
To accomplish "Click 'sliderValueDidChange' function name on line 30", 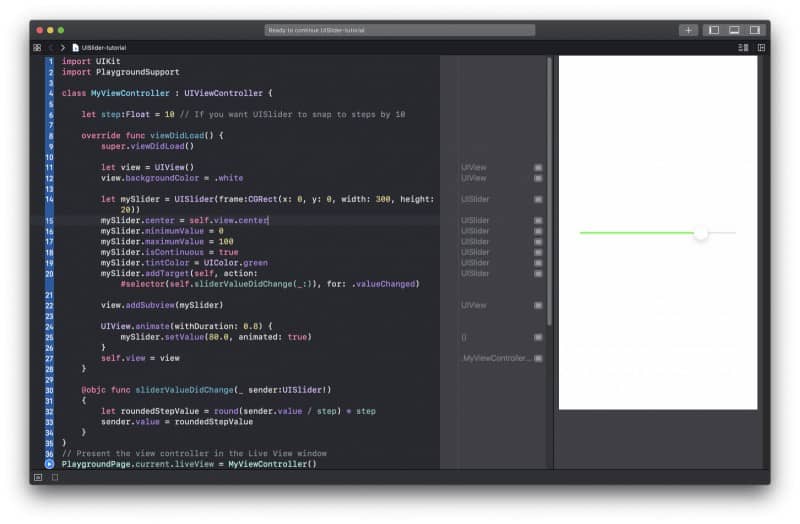I will (184, 390).
